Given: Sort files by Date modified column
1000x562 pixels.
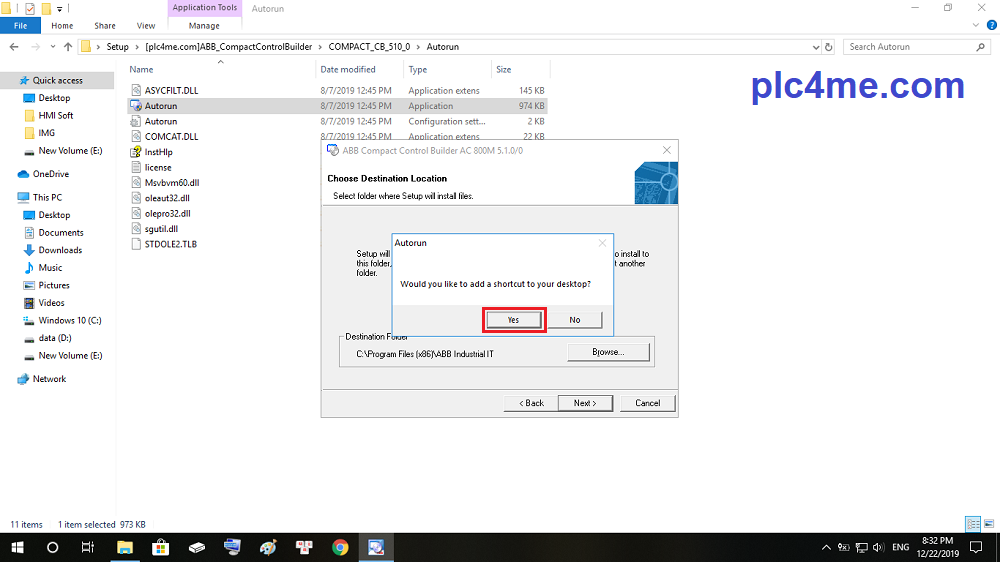Looking at the screenshot, I should point(348,69).
